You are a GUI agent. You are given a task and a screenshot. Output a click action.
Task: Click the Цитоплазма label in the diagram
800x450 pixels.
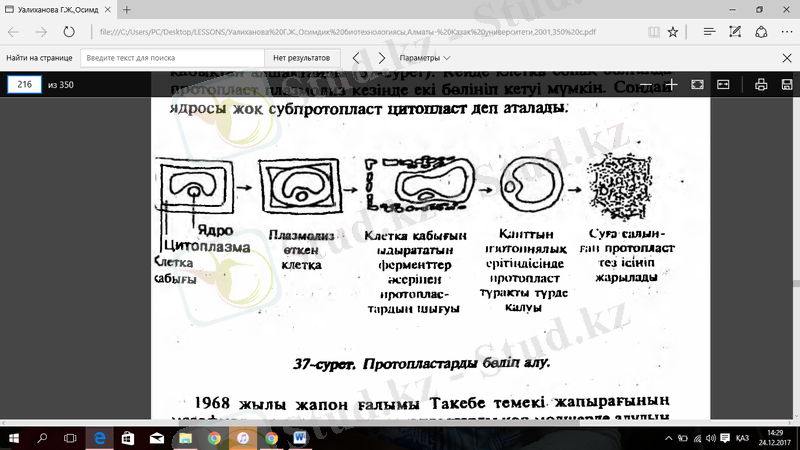(x=208, y=246)
